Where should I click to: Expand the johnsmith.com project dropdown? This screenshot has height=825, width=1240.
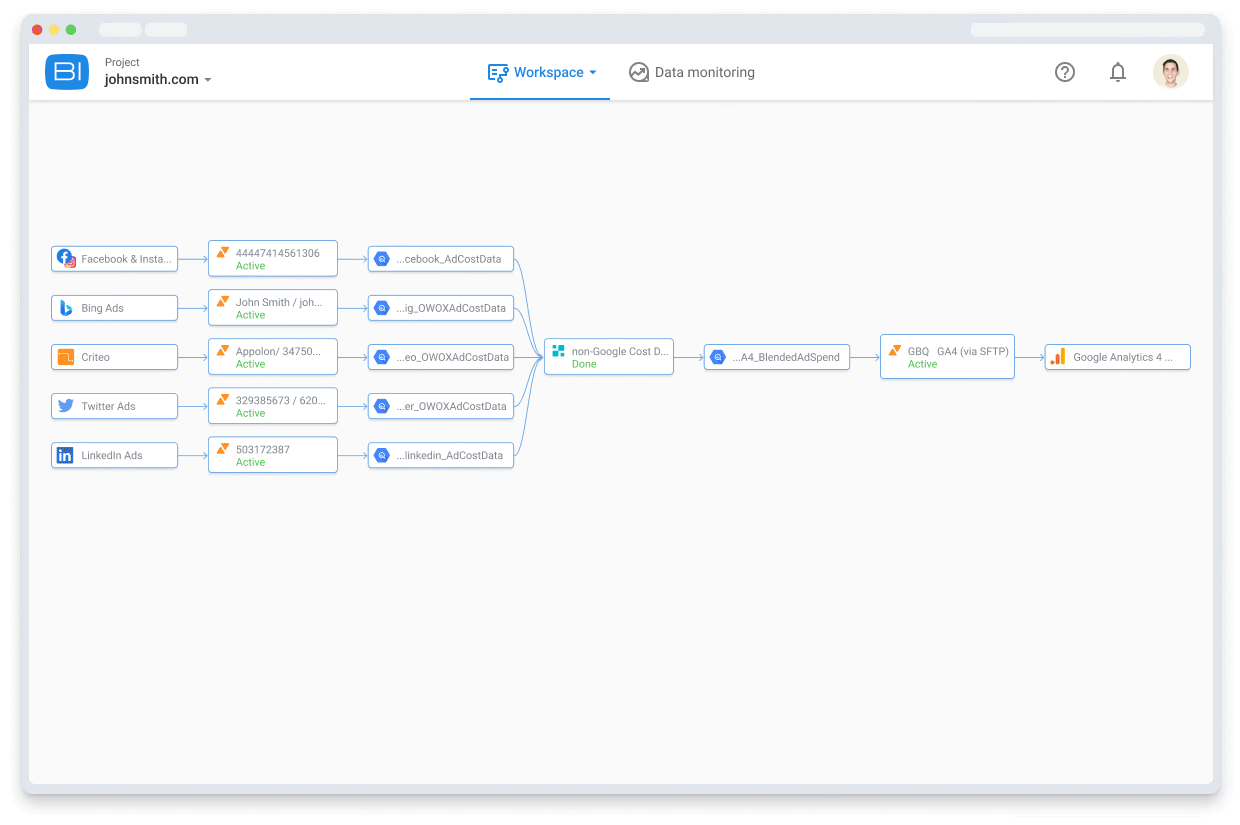[x=208, y=80]
